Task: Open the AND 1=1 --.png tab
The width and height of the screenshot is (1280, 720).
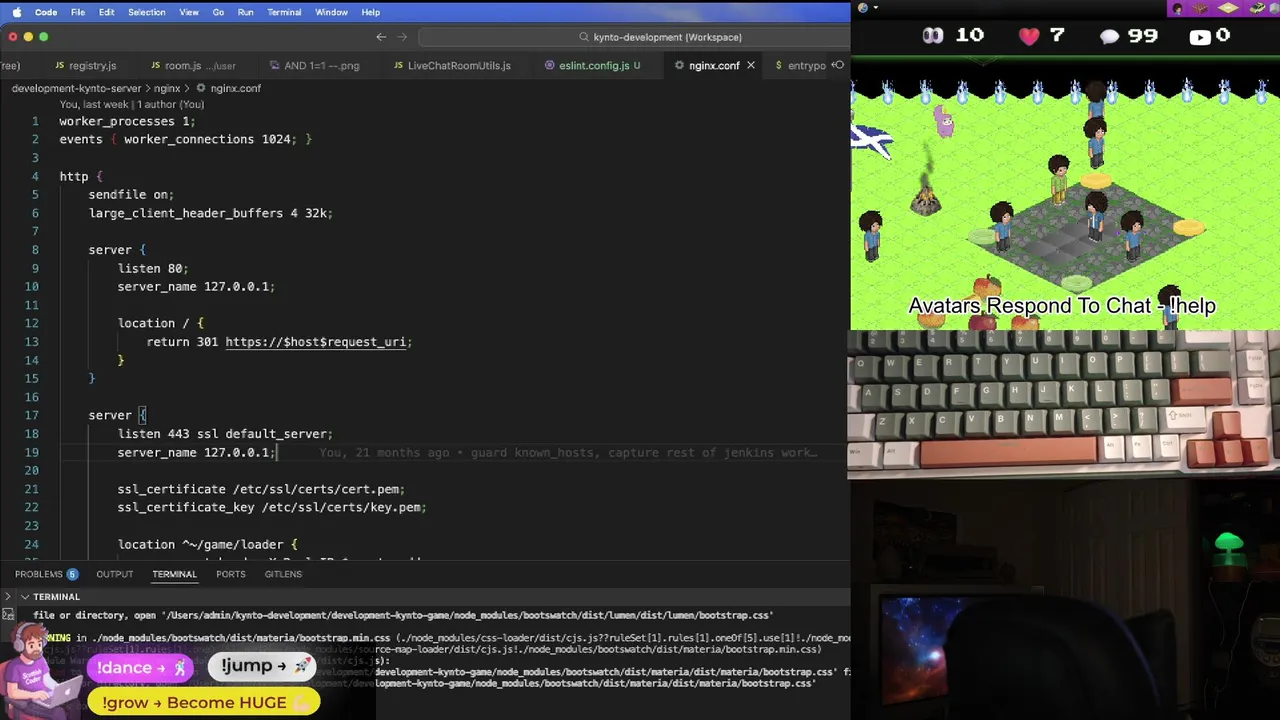Action: pyautogui.click(x=314, y=65)
